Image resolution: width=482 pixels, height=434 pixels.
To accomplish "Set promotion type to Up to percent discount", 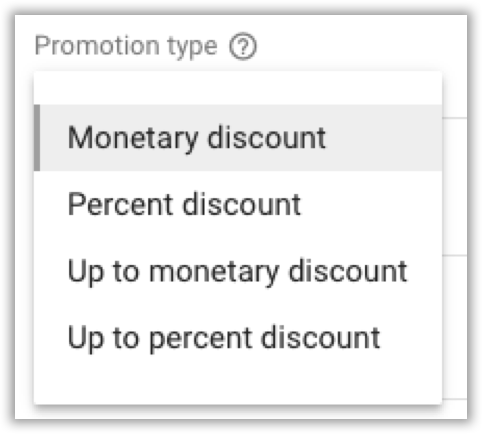I will [x=238, y=338].
